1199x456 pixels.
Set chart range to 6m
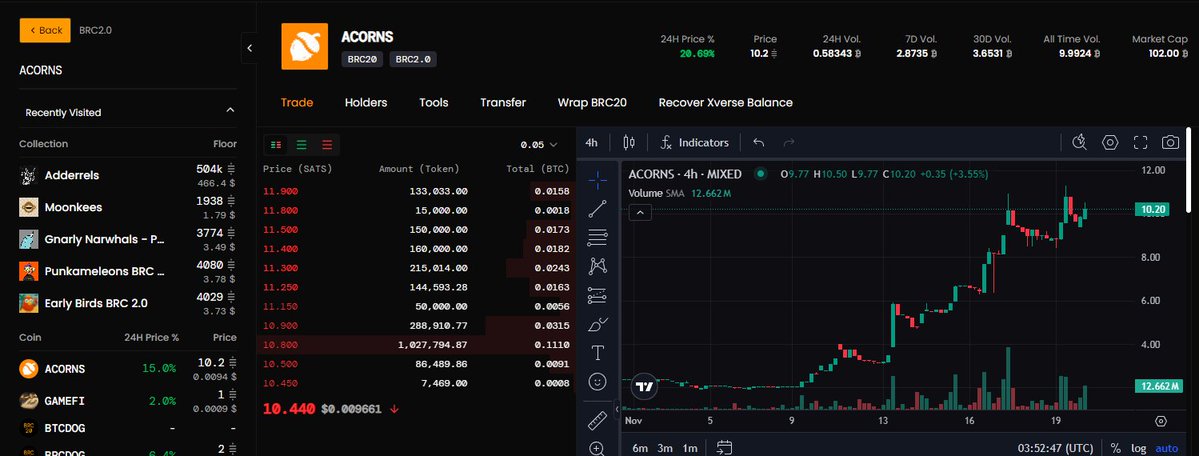(640, 448)
